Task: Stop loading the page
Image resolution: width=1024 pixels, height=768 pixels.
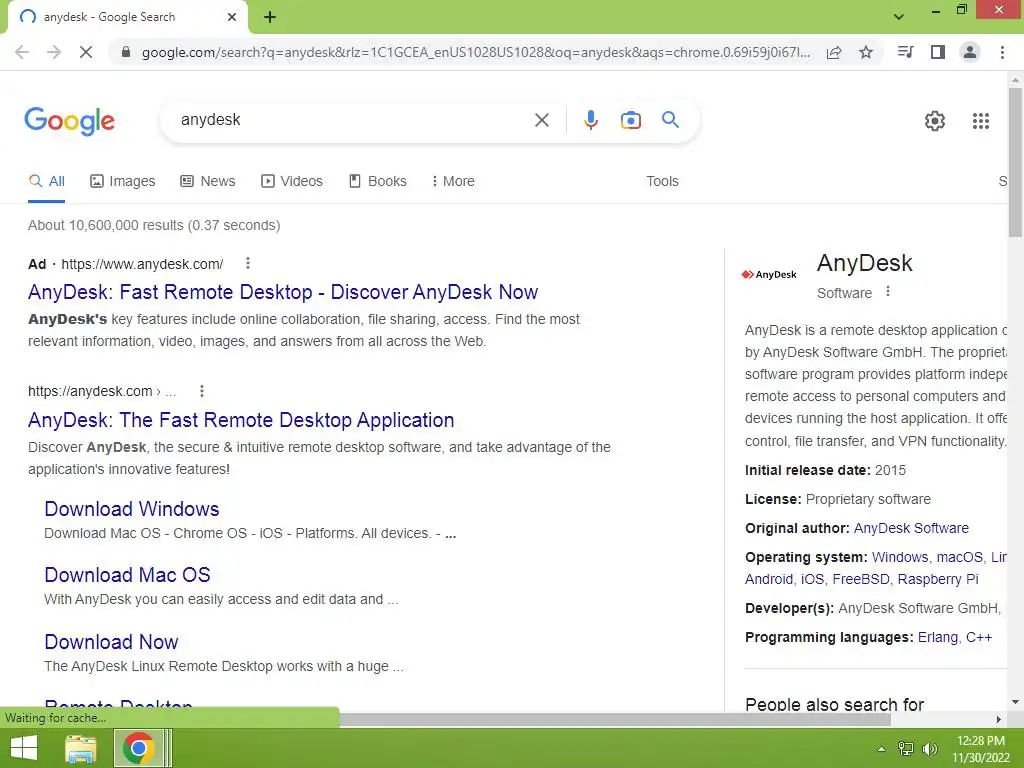Action: (x=86, y=52)
